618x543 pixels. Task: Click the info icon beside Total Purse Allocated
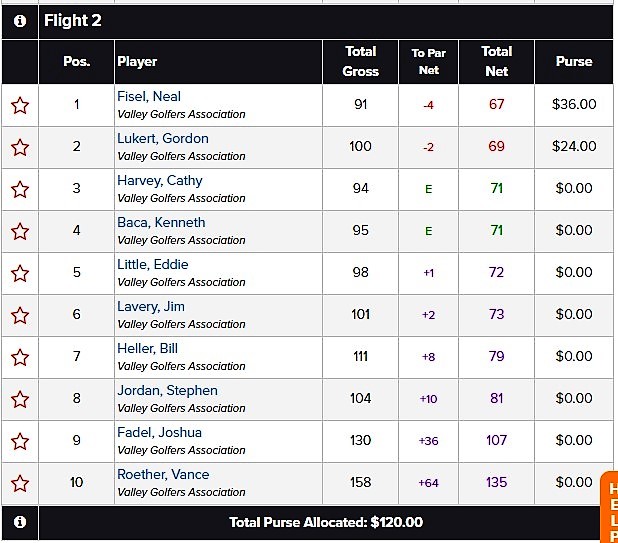20,522
